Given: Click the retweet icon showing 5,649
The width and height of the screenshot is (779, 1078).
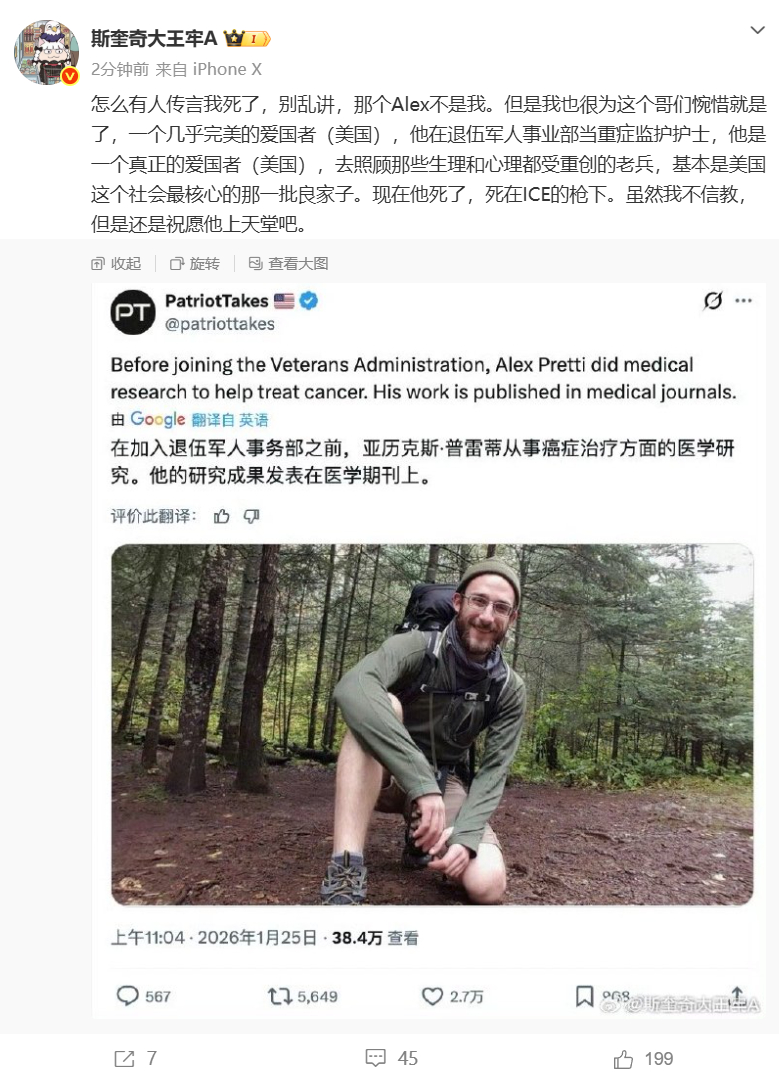Looking at the screenshot, I should tap(280, 996).
